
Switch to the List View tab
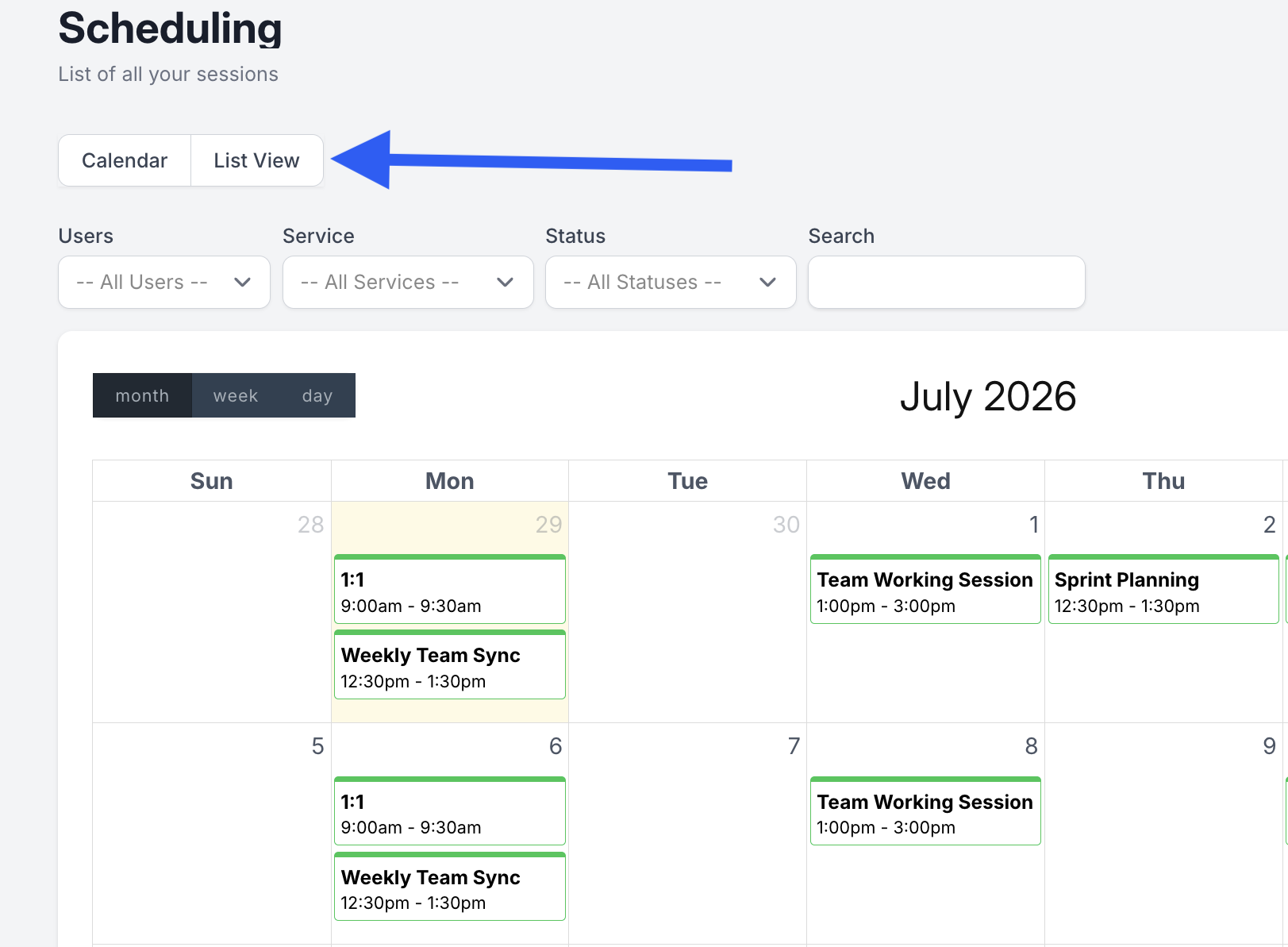[256, 160]
